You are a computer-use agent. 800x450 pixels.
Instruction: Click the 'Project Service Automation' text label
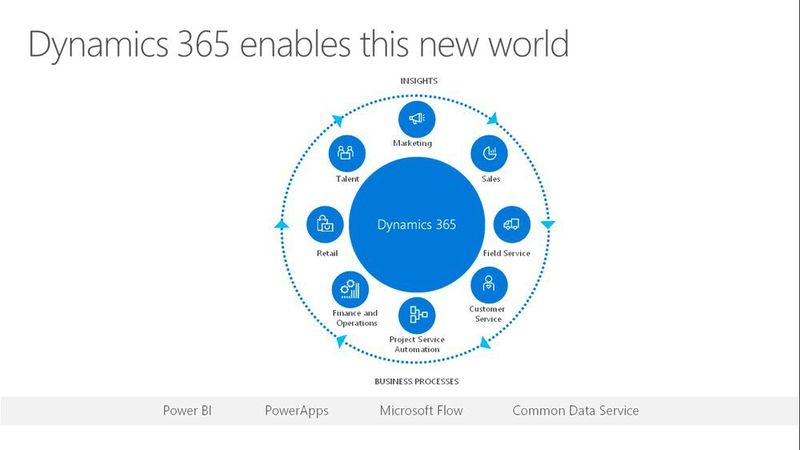(x=417, y=344)
